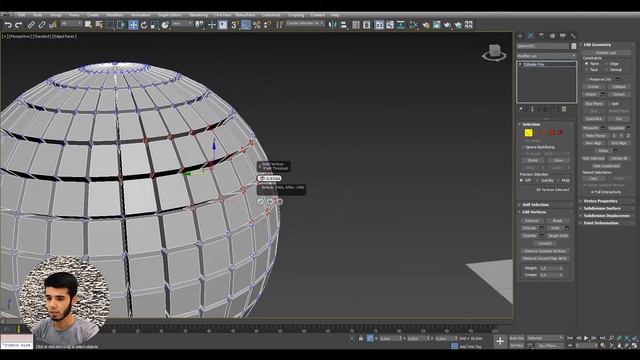Activate the Select Object tool icon
This screenshot has height=360, width=640.
tap(88, 25)
